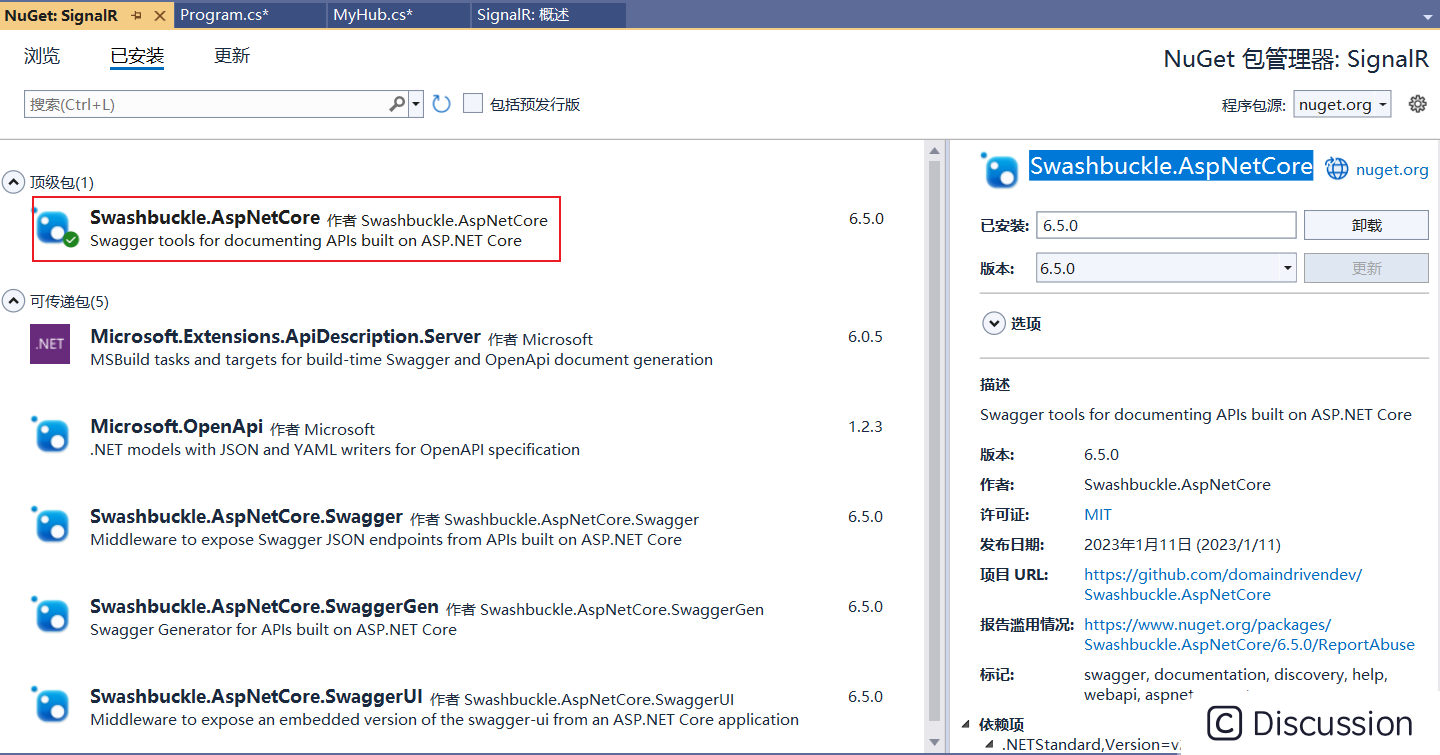The width and height of the screenshot is (1440, 755).
Task: Click the Microsoft.OpenApi package icon
Action: (x=49, y=435)
